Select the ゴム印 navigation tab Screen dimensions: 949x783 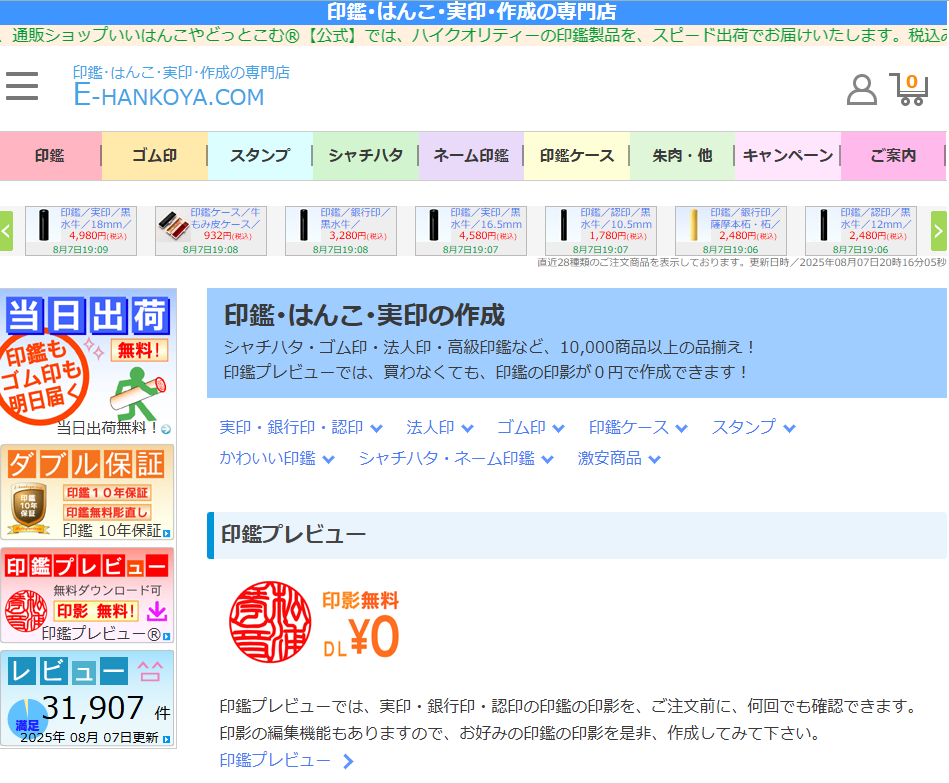154,156
